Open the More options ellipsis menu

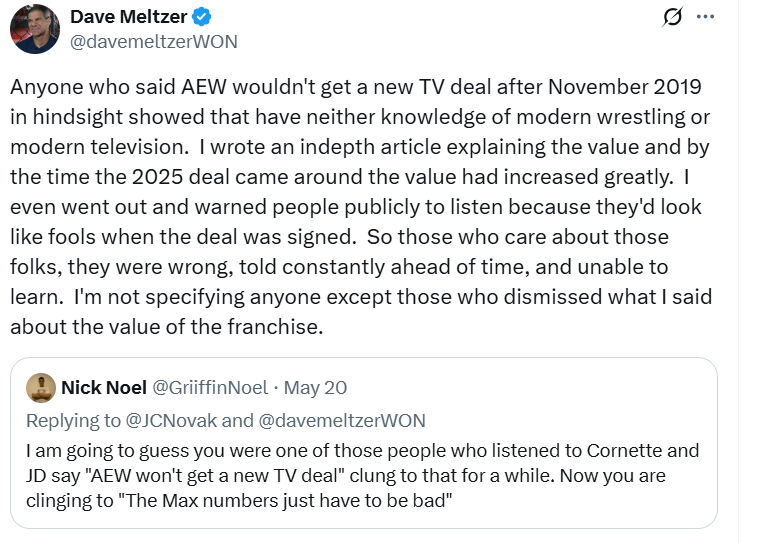coord(706,17)
